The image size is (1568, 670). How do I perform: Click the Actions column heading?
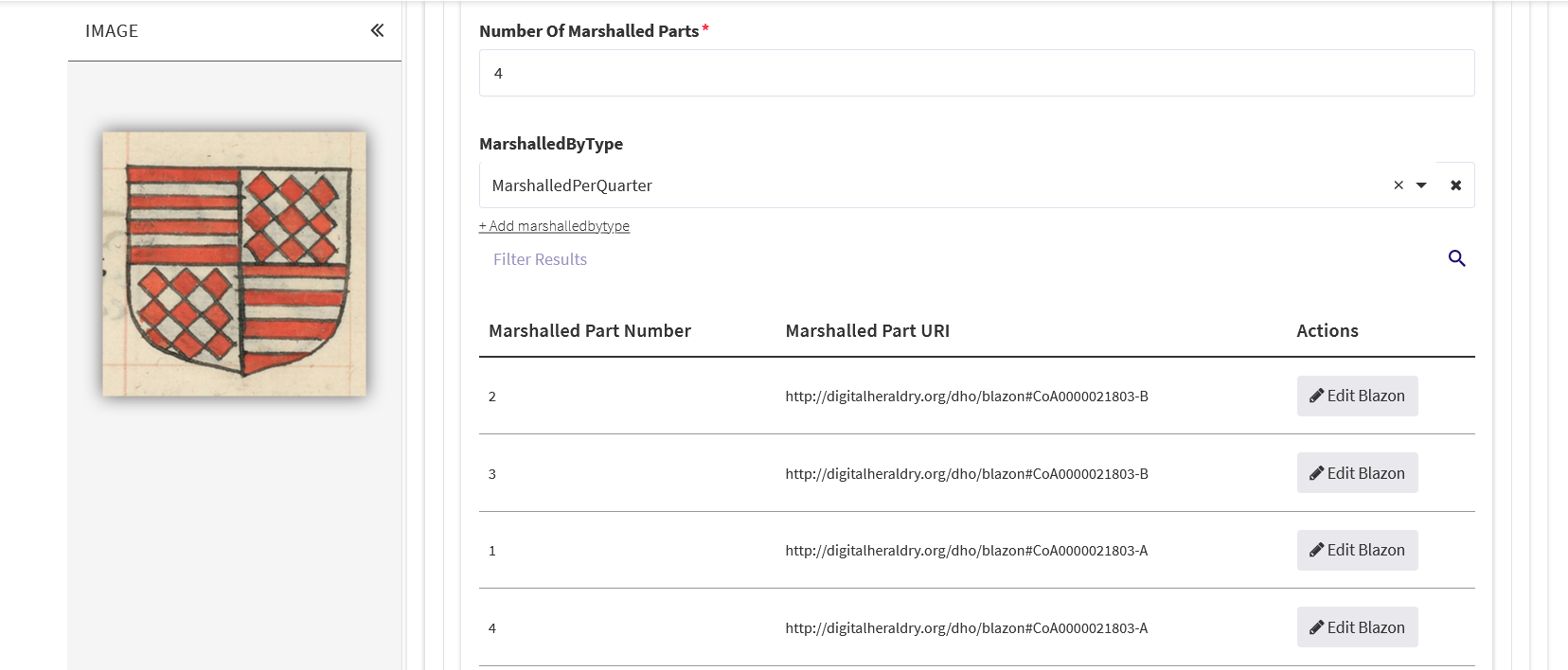(x=1327, y=330)
